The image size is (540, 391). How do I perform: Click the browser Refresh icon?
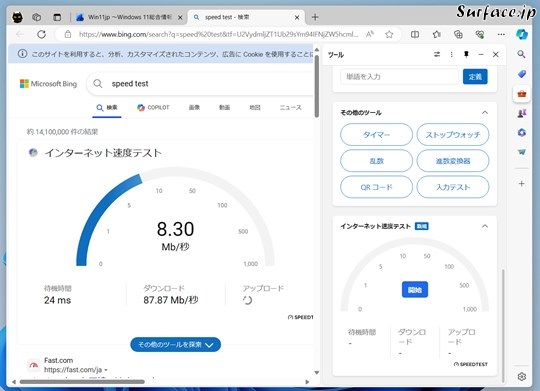42,34
